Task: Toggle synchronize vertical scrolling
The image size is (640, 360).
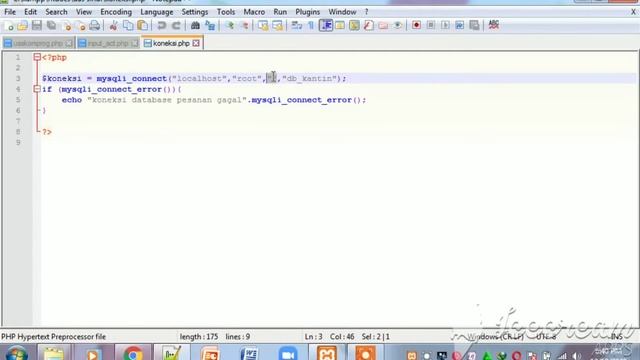Action: (x=263, y=26)
